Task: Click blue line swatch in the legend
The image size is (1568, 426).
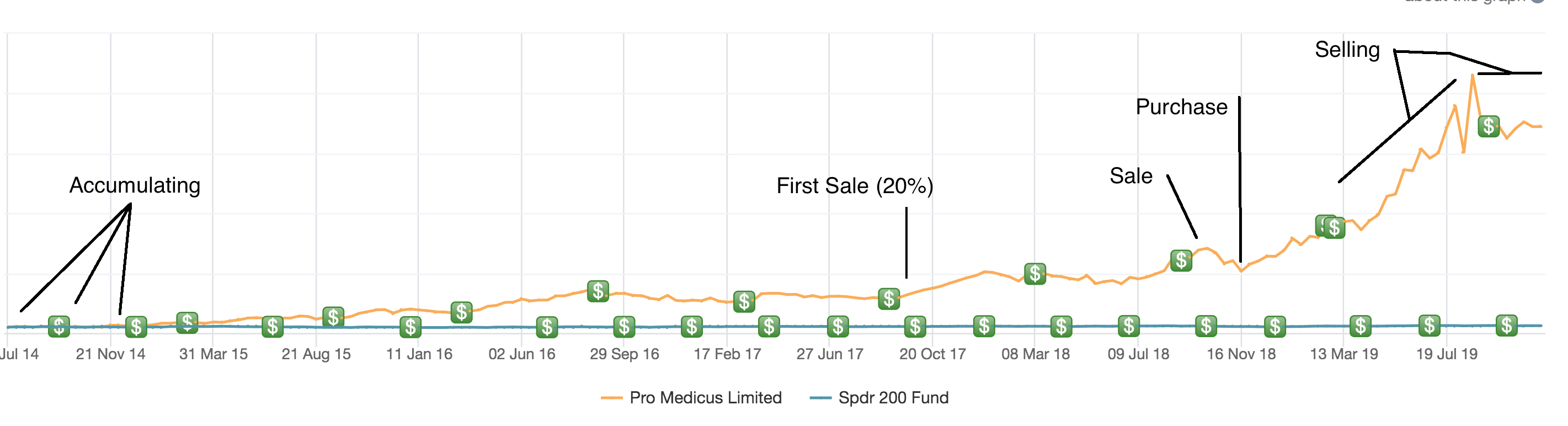Action: tap(820, 398)
